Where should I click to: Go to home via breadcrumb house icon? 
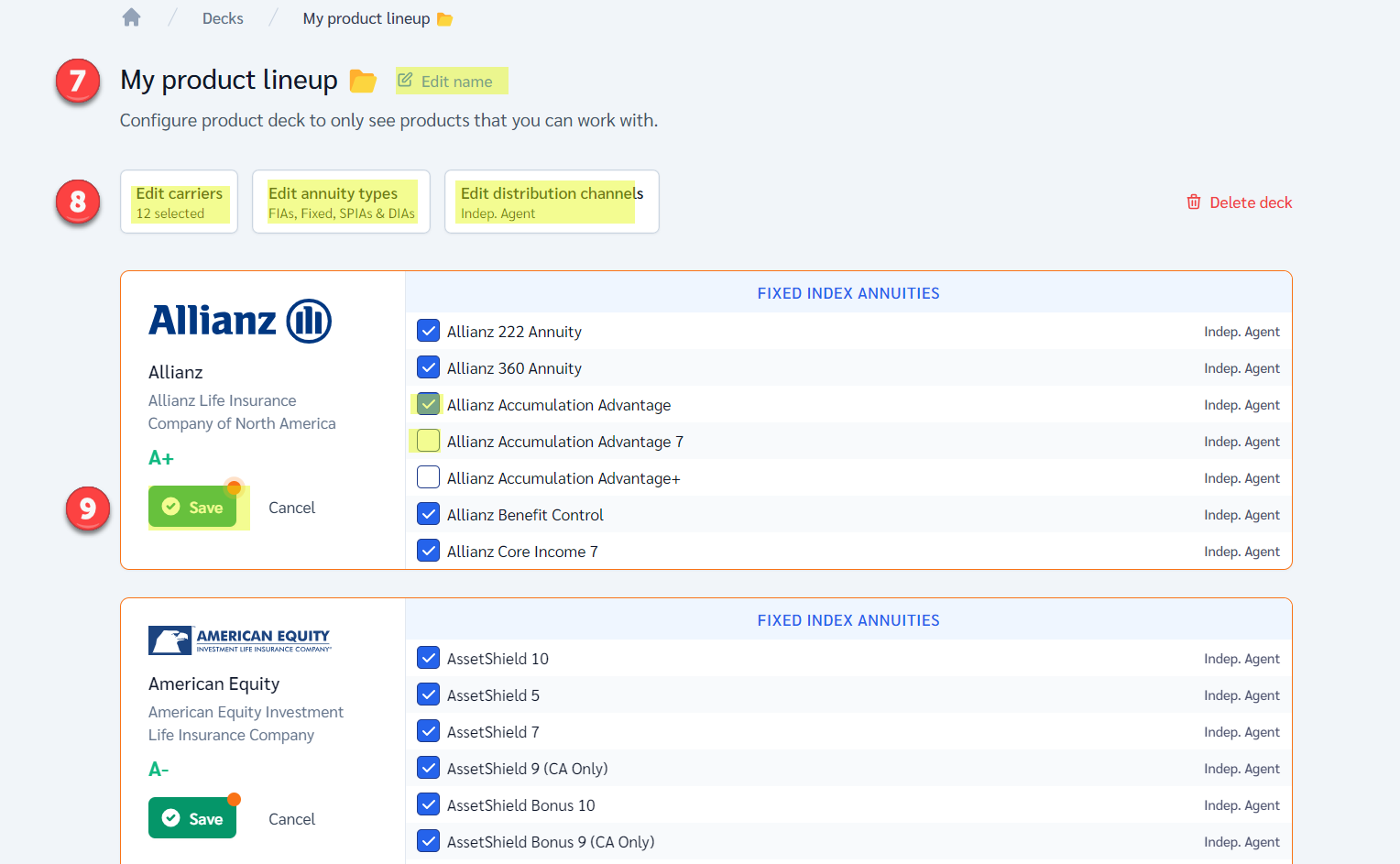point(132,17)
